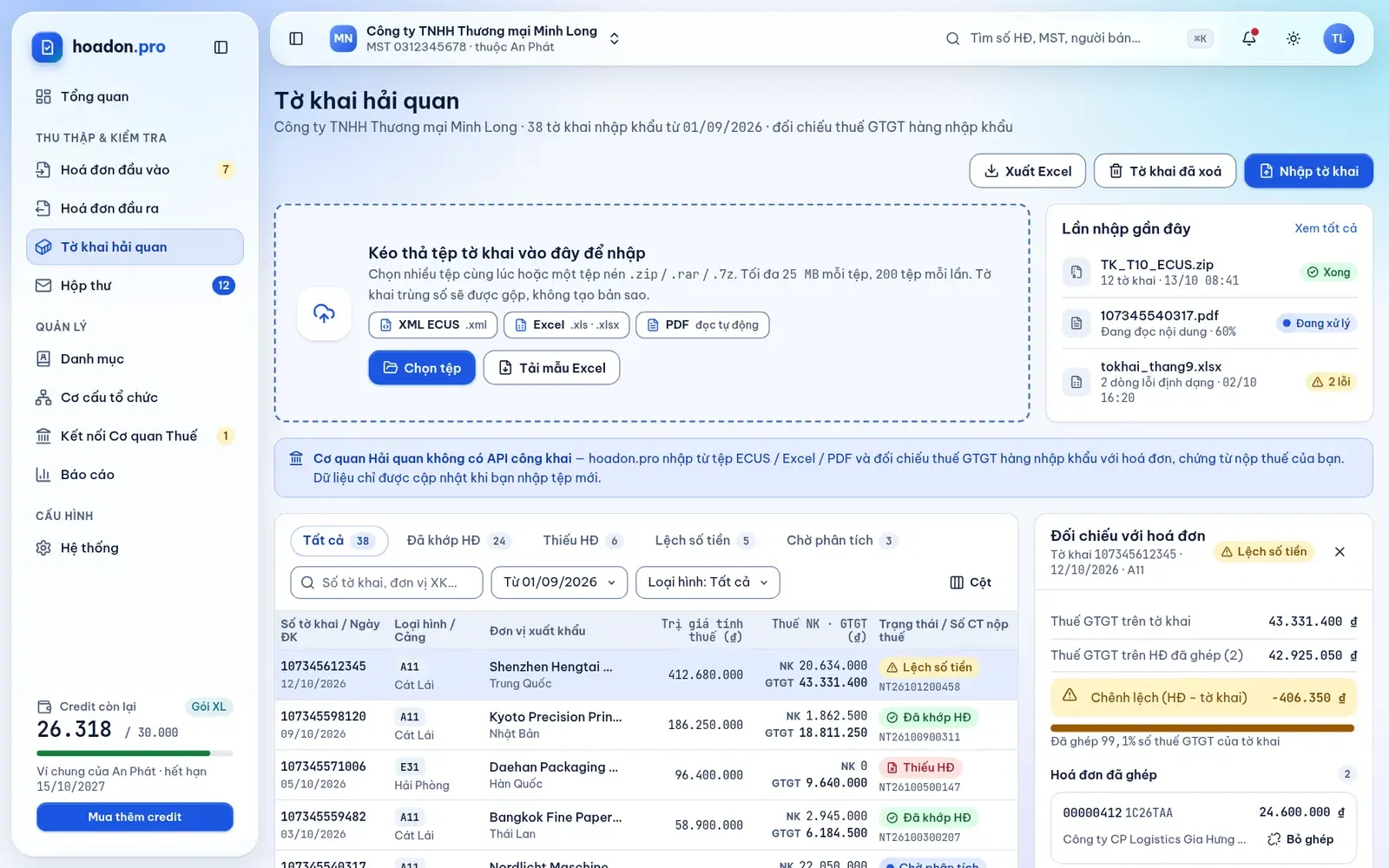Select the Chờ phân tích tab
Viewport: 1389px width, 868px height.
point(841,541)
